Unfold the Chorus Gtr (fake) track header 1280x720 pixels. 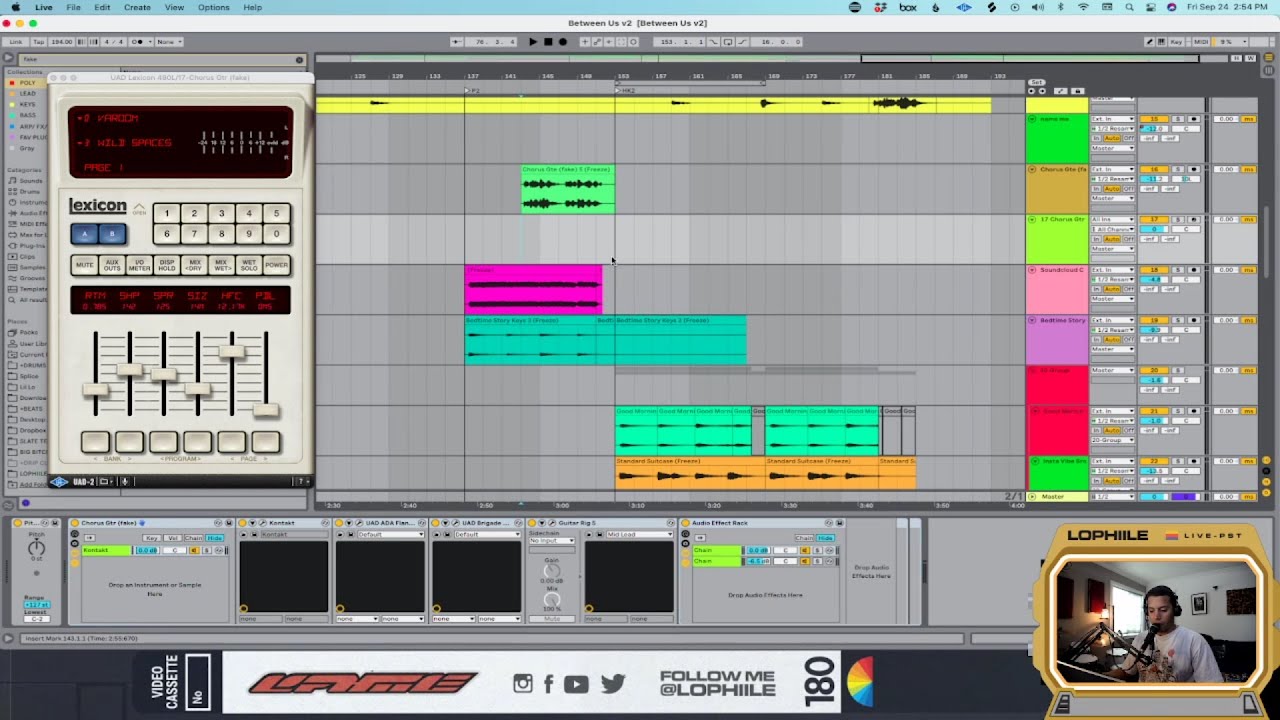1032,169
